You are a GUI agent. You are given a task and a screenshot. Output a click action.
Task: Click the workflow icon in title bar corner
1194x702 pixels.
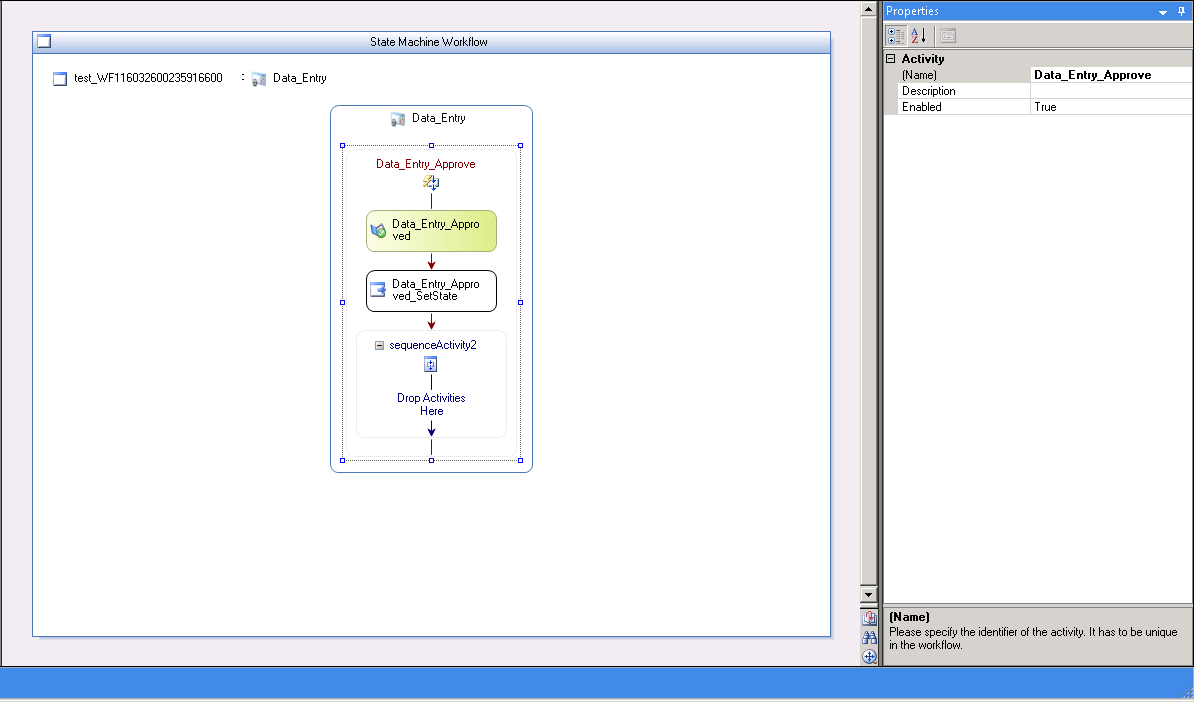point(44,41)
